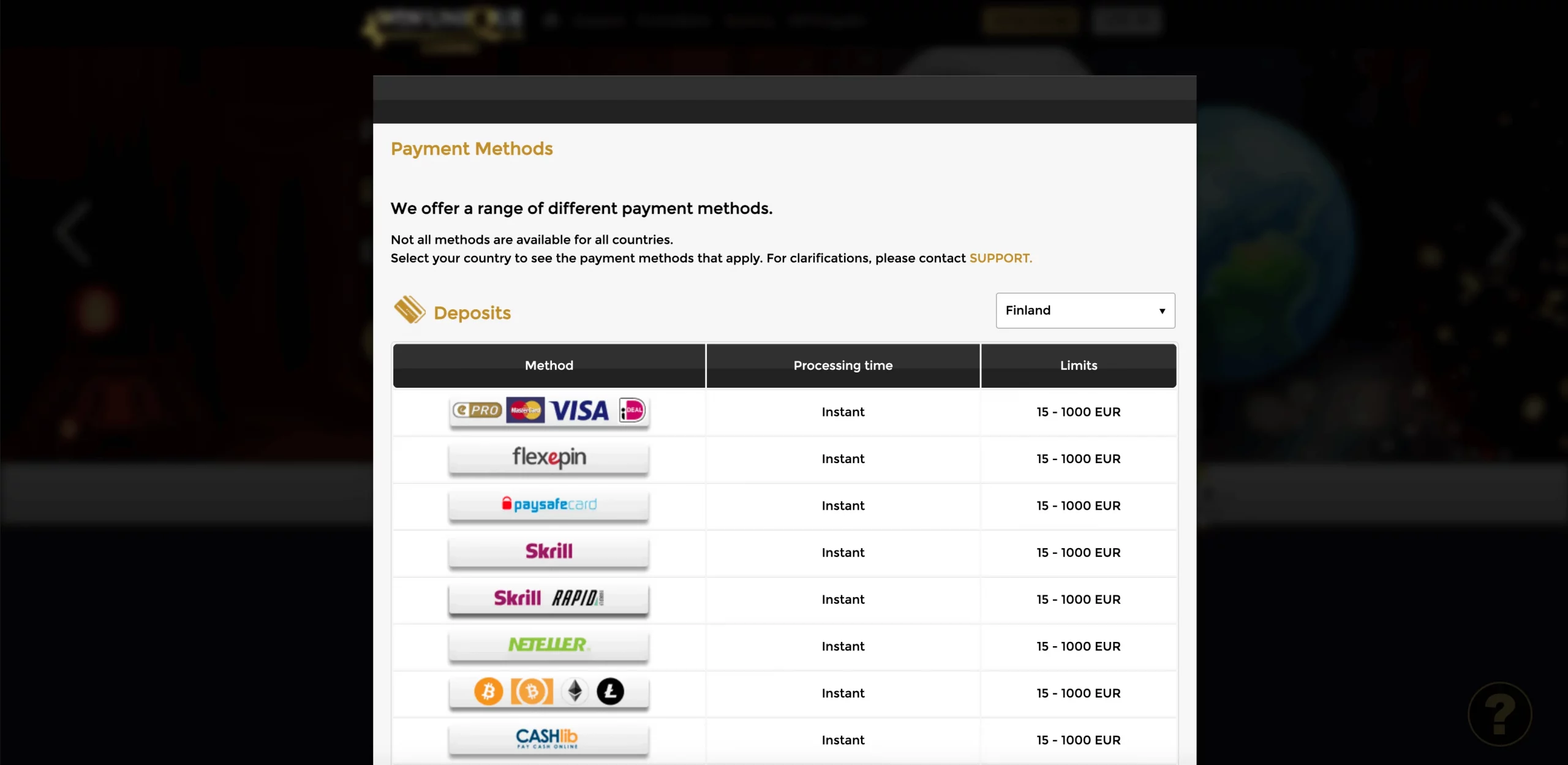Click Instant in the flexepin row
The height and width of the screenshot is (765, 1568).
843,459
